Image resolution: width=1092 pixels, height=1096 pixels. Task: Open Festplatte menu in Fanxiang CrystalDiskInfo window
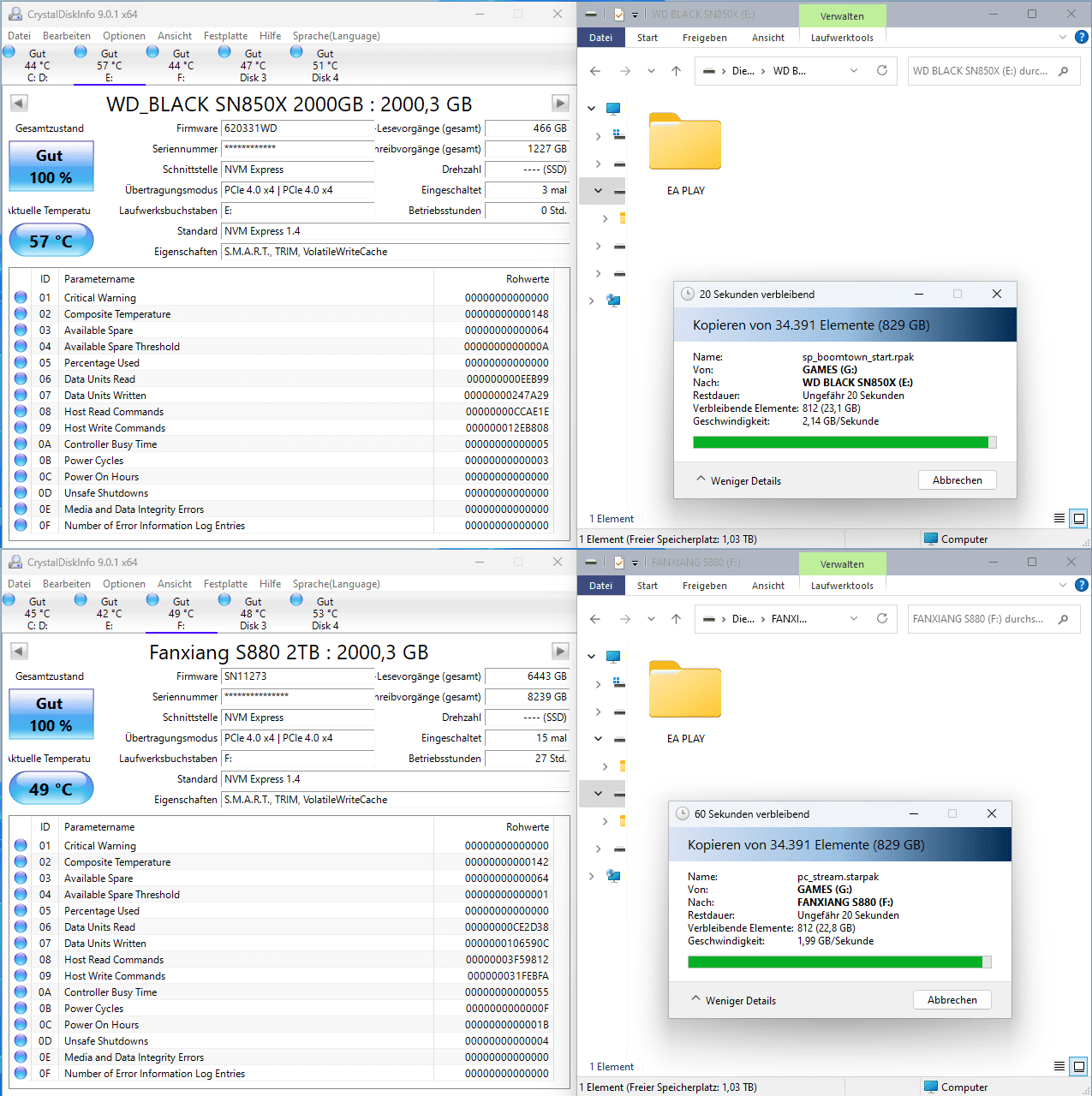(225, 584)
